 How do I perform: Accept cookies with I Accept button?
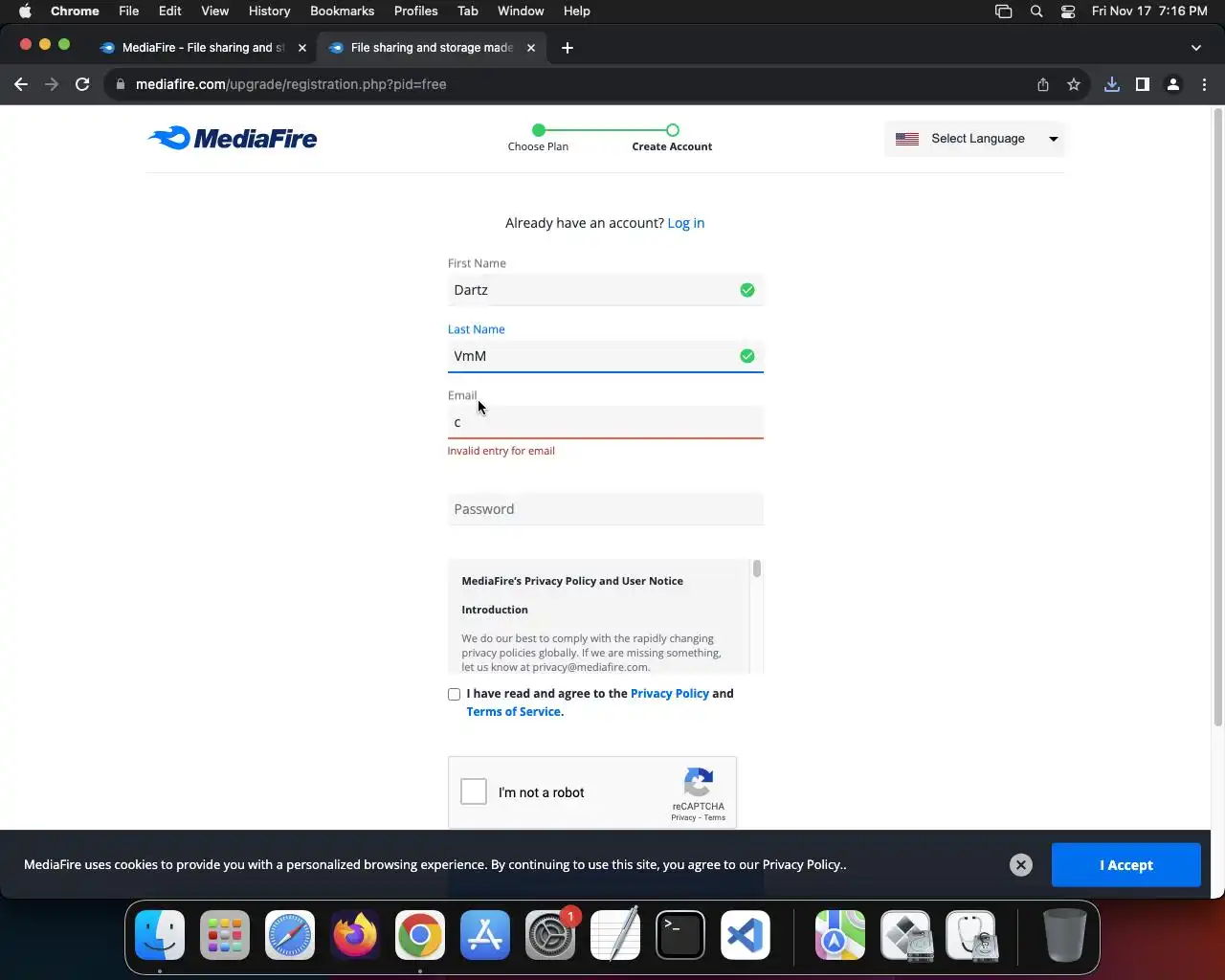point(1126,865)
